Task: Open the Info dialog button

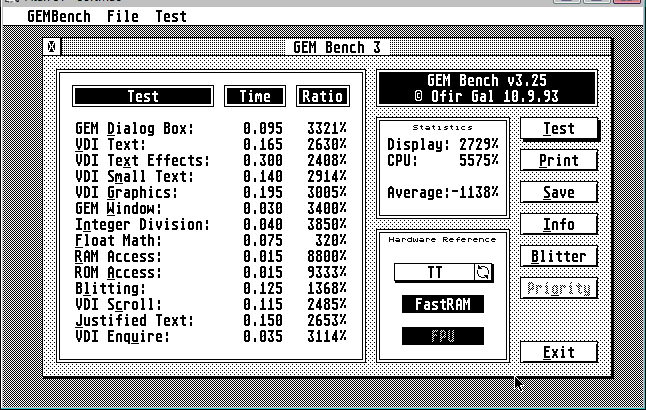Action: [559, 225]
